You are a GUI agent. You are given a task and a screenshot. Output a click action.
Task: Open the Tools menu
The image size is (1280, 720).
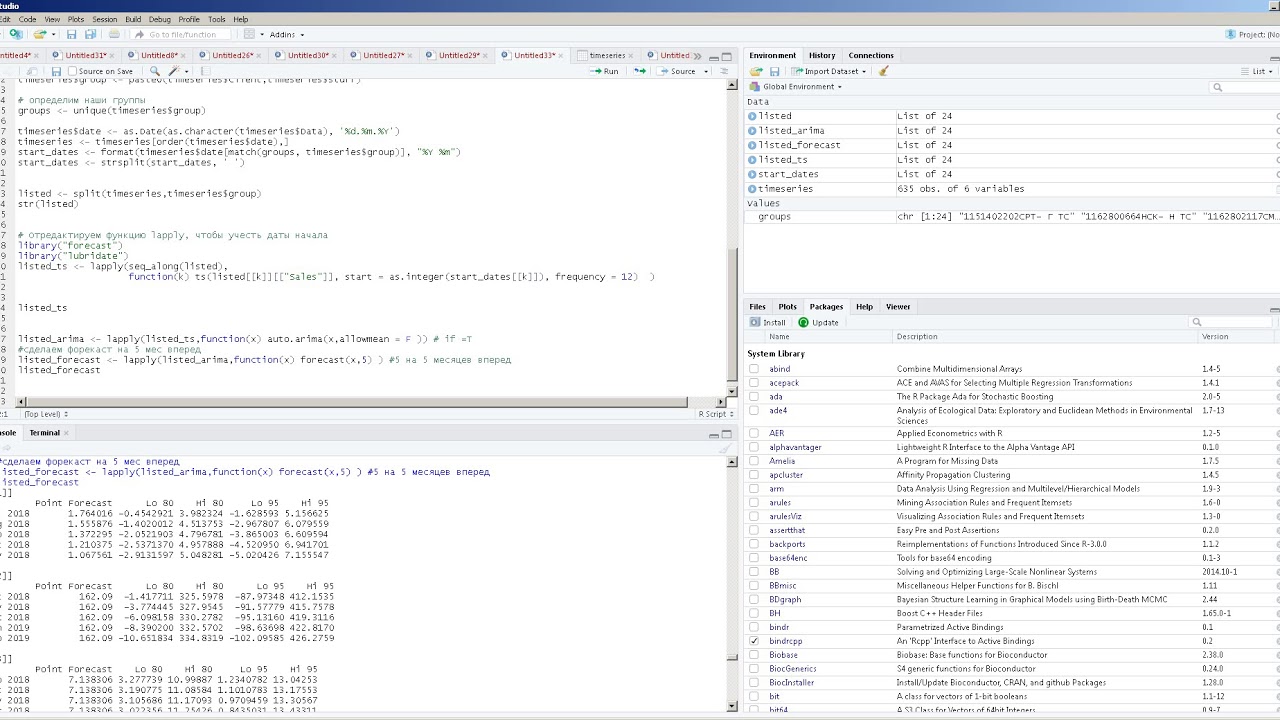click(x=216, y=19)
